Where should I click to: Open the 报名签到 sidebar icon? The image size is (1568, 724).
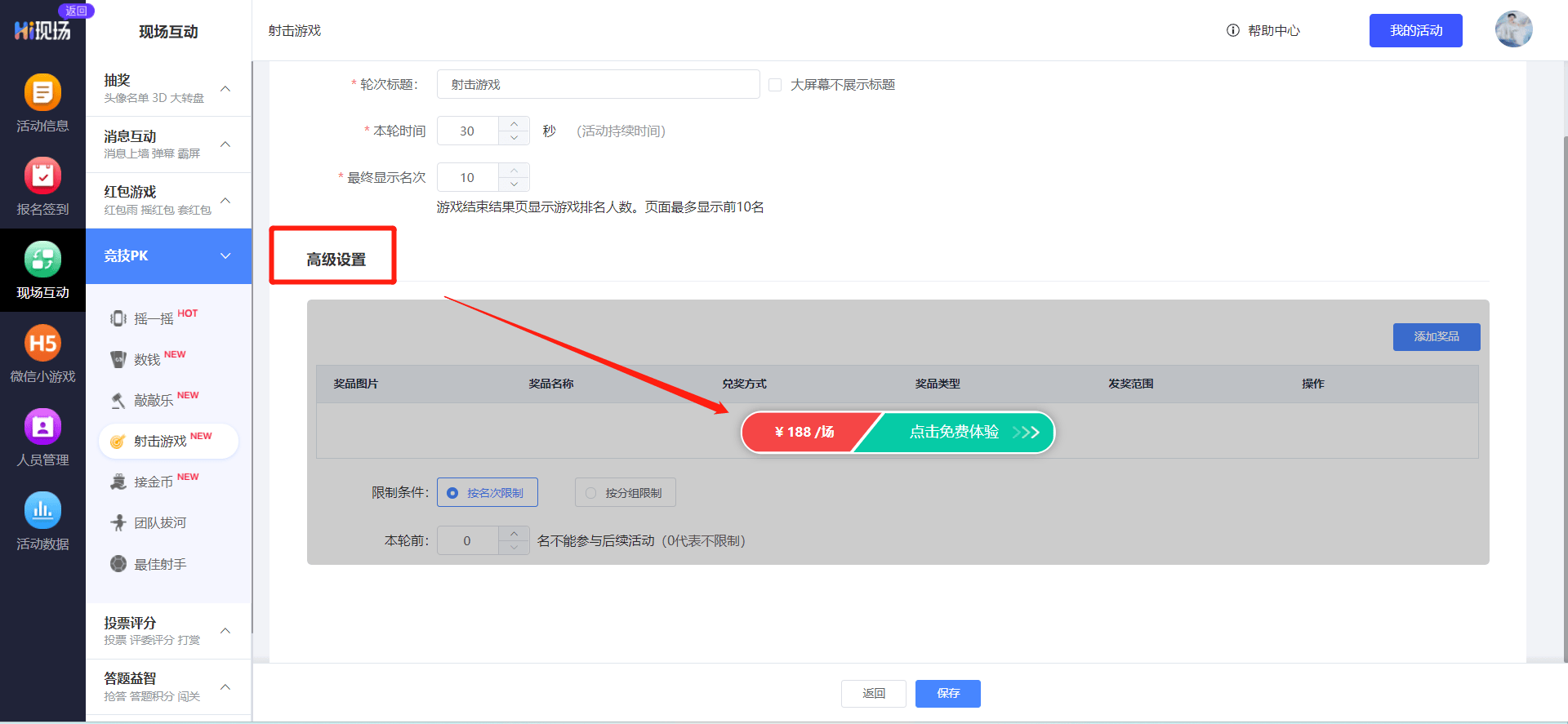[x=42, y=175]
